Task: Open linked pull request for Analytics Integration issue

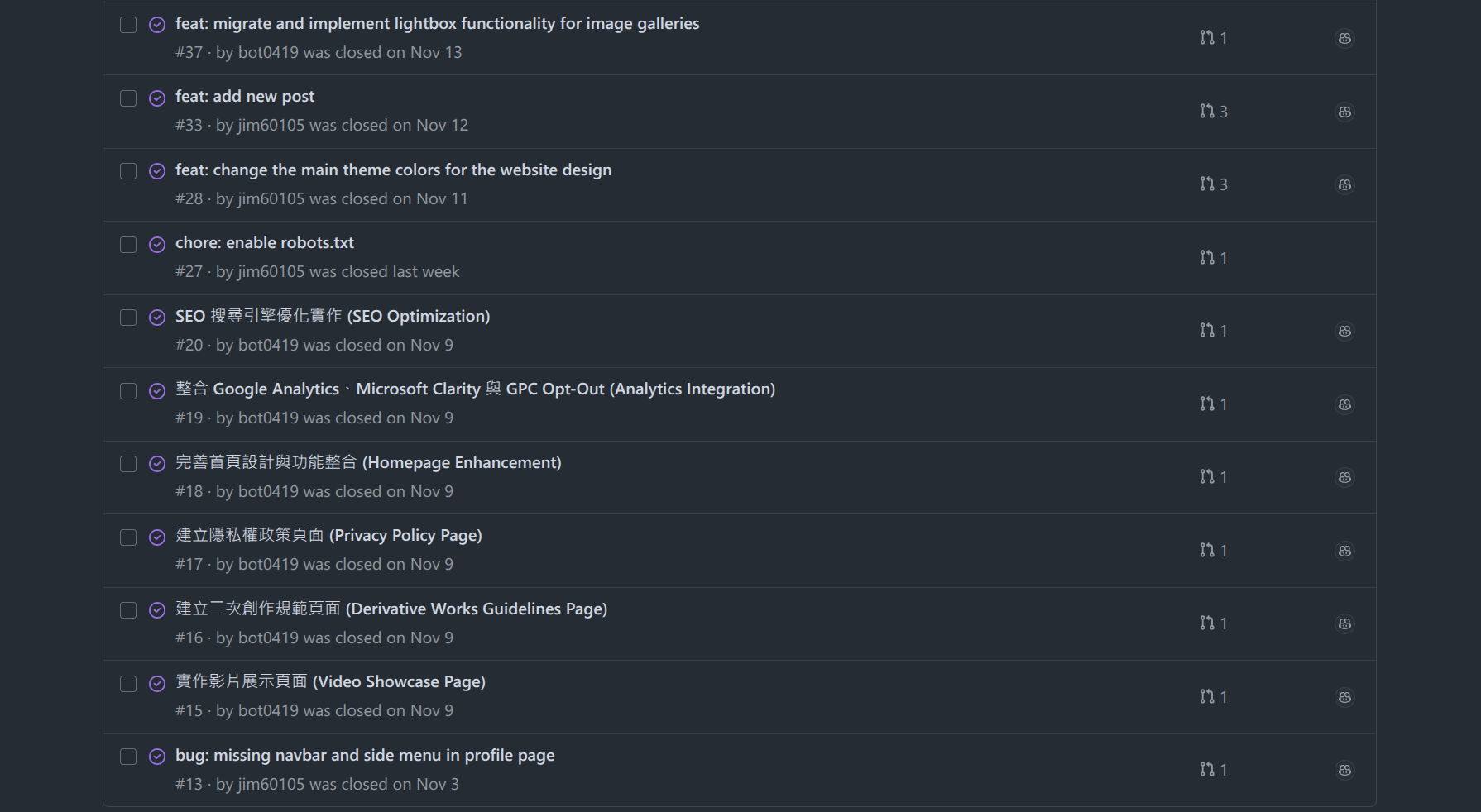Action: pos(1213,404)
